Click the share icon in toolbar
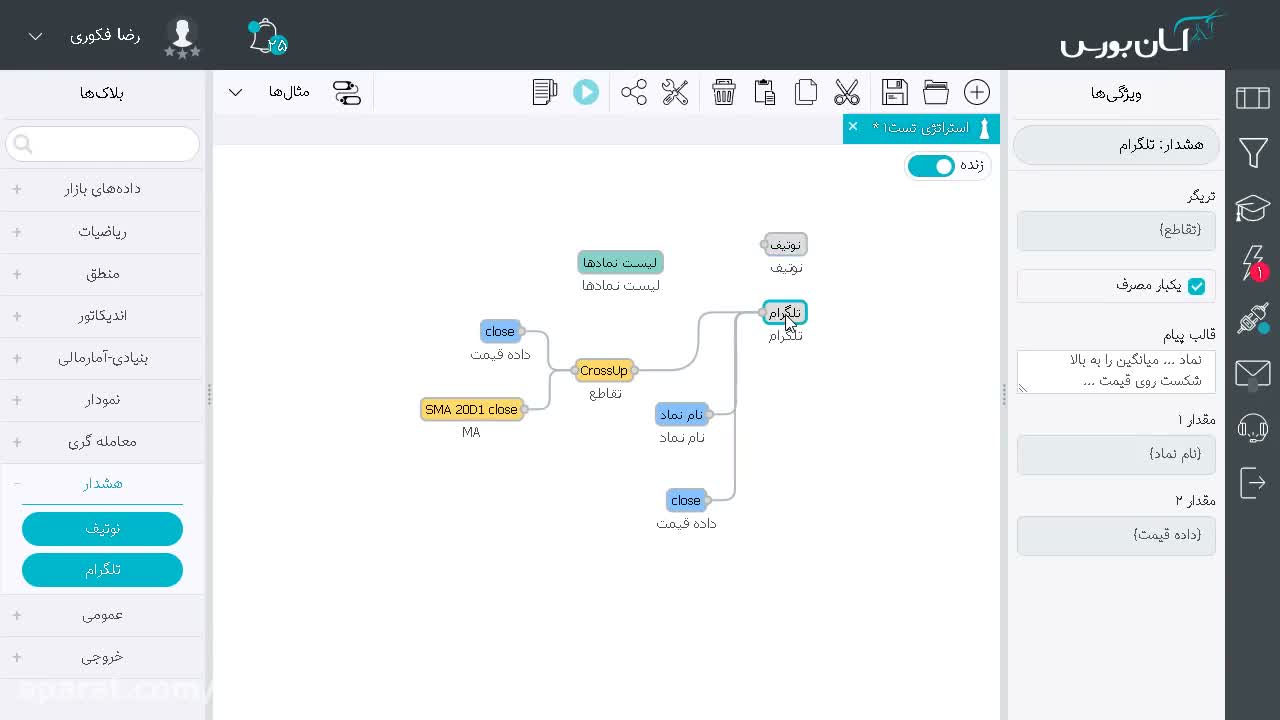The width and height of the screenshot is (1280, 720). tap(634, 92)
